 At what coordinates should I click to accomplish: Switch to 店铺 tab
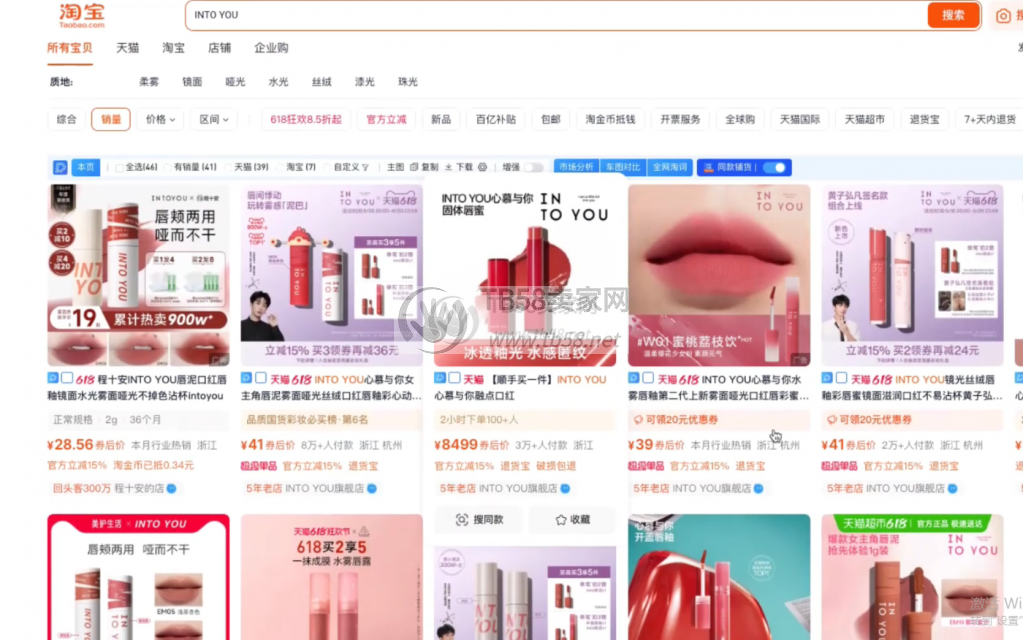point(219,48)
